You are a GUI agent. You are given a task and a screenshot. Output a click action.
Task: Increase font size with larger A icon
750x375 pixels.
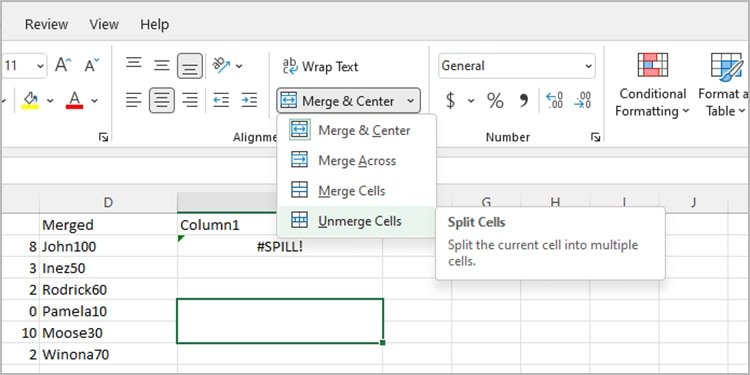pyautogui.click(x=63, y=66)
